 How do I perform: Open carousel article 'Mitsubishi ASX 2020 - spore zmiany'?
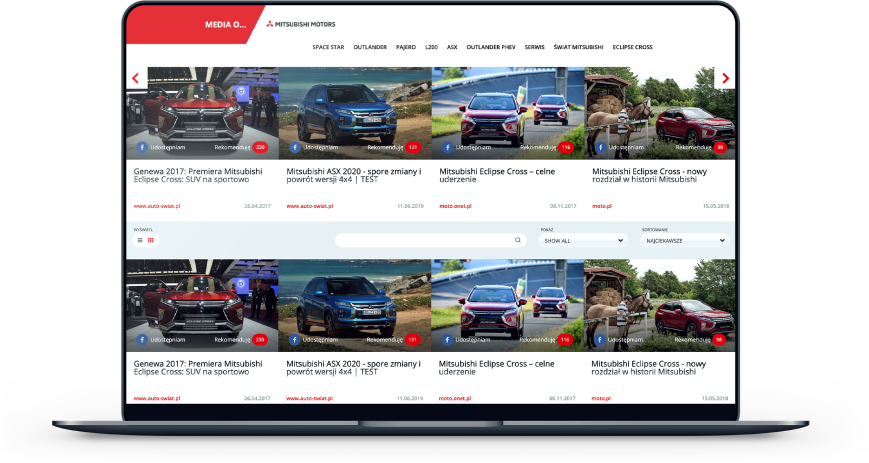click(x=354, y=175)
